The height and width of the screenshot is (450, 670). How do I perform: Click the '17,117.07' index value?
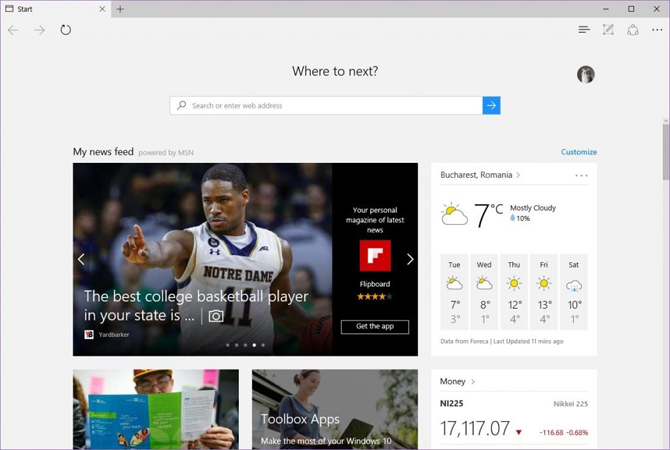pyautogui.click(x=475, y=428)
